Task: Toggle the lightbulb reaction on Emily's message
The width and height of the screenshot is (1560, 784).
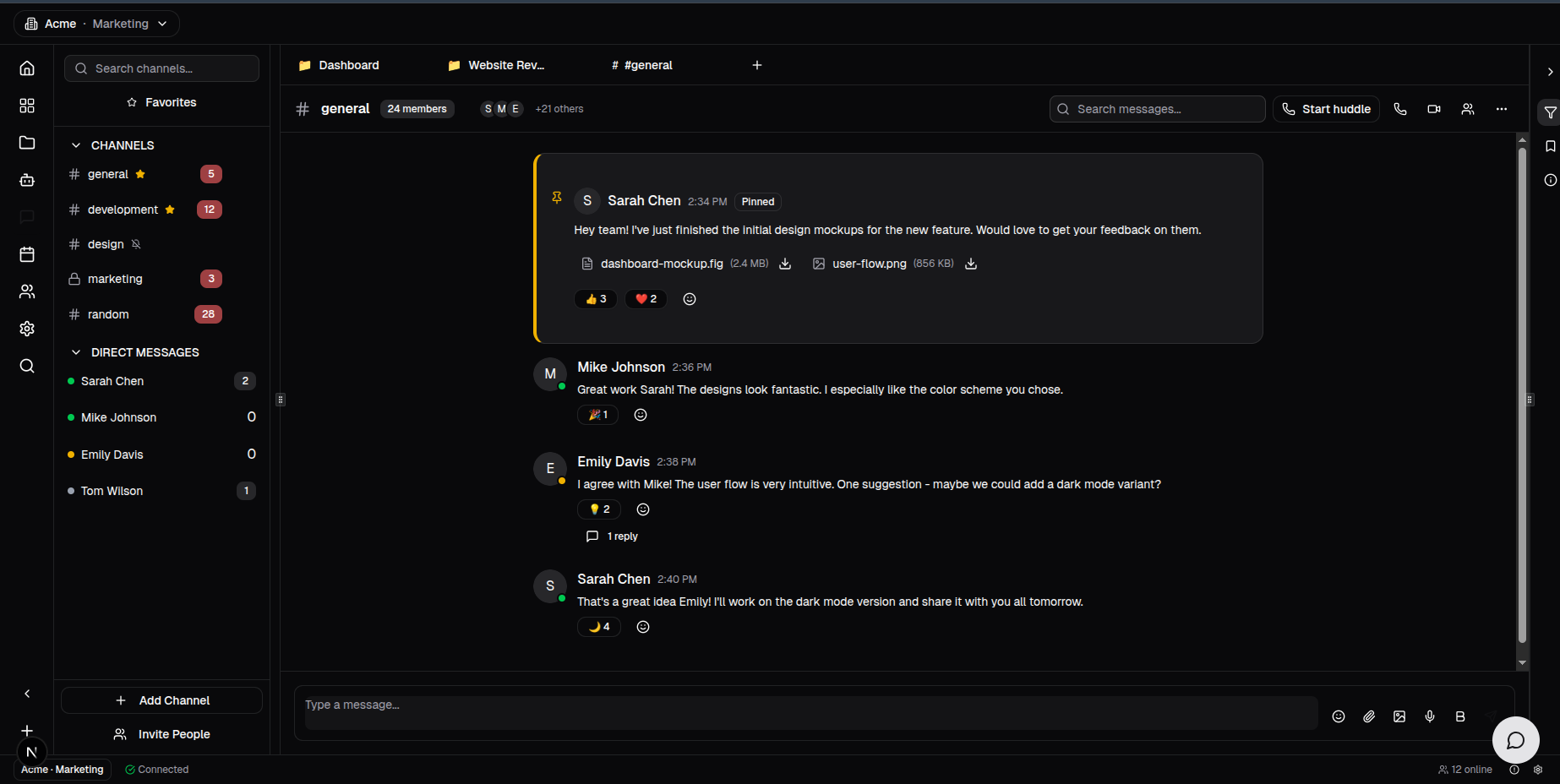Action: [599, 509]
